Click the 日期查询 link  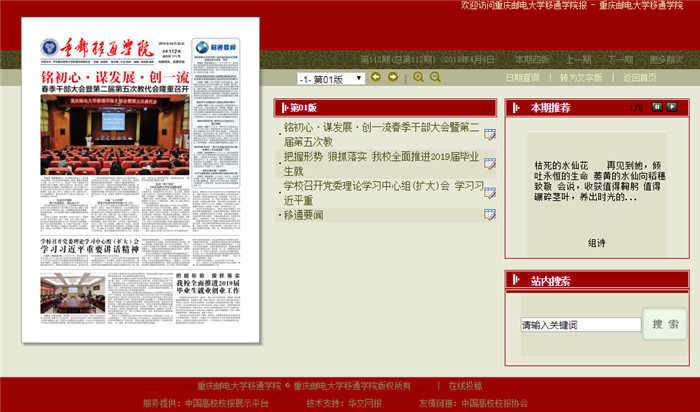[x=522, y=78]
